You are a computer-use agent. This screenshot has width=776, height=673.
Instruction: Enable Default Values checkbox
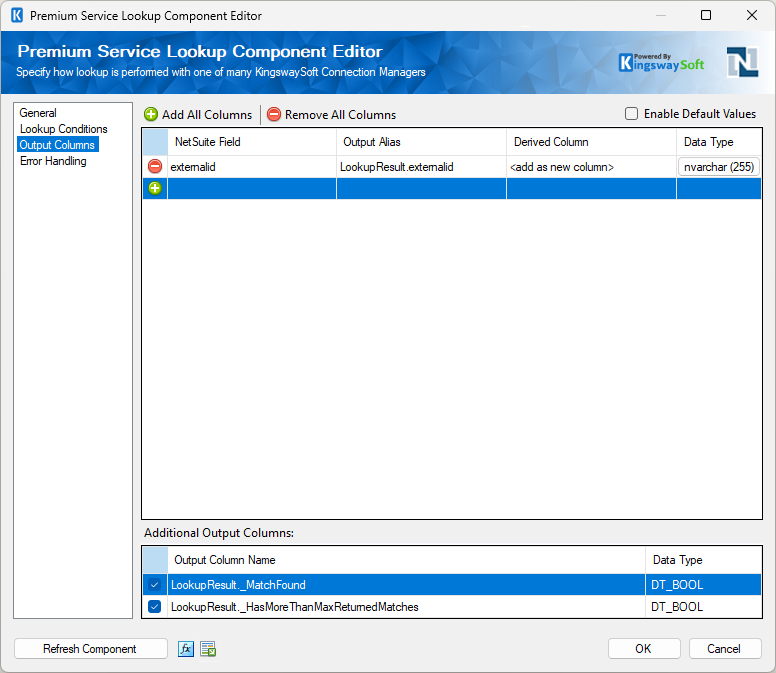(x=631, y=114)
